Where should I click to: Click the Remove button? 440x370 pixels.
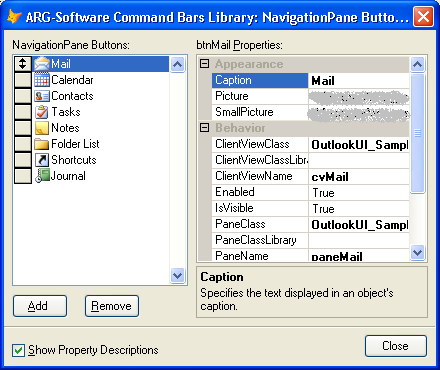coord(112,306)
